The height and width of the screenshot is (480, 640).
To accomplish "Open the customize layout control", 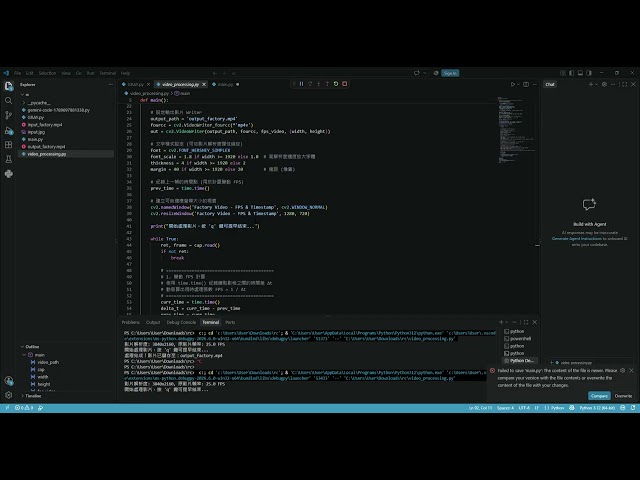I will (x=563, y=73).
